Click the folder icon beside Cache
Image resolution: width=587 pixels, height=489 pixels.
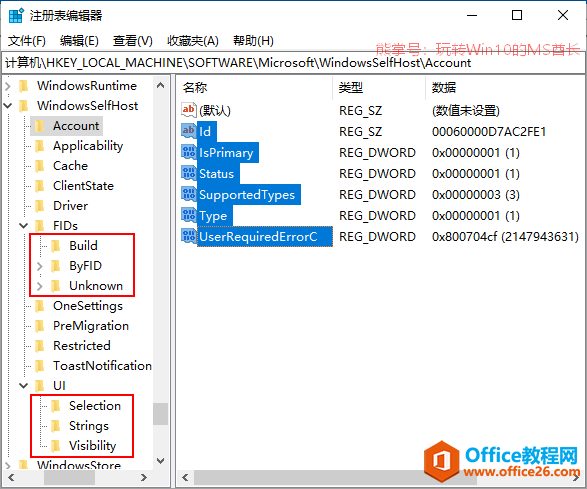point(40,165)
